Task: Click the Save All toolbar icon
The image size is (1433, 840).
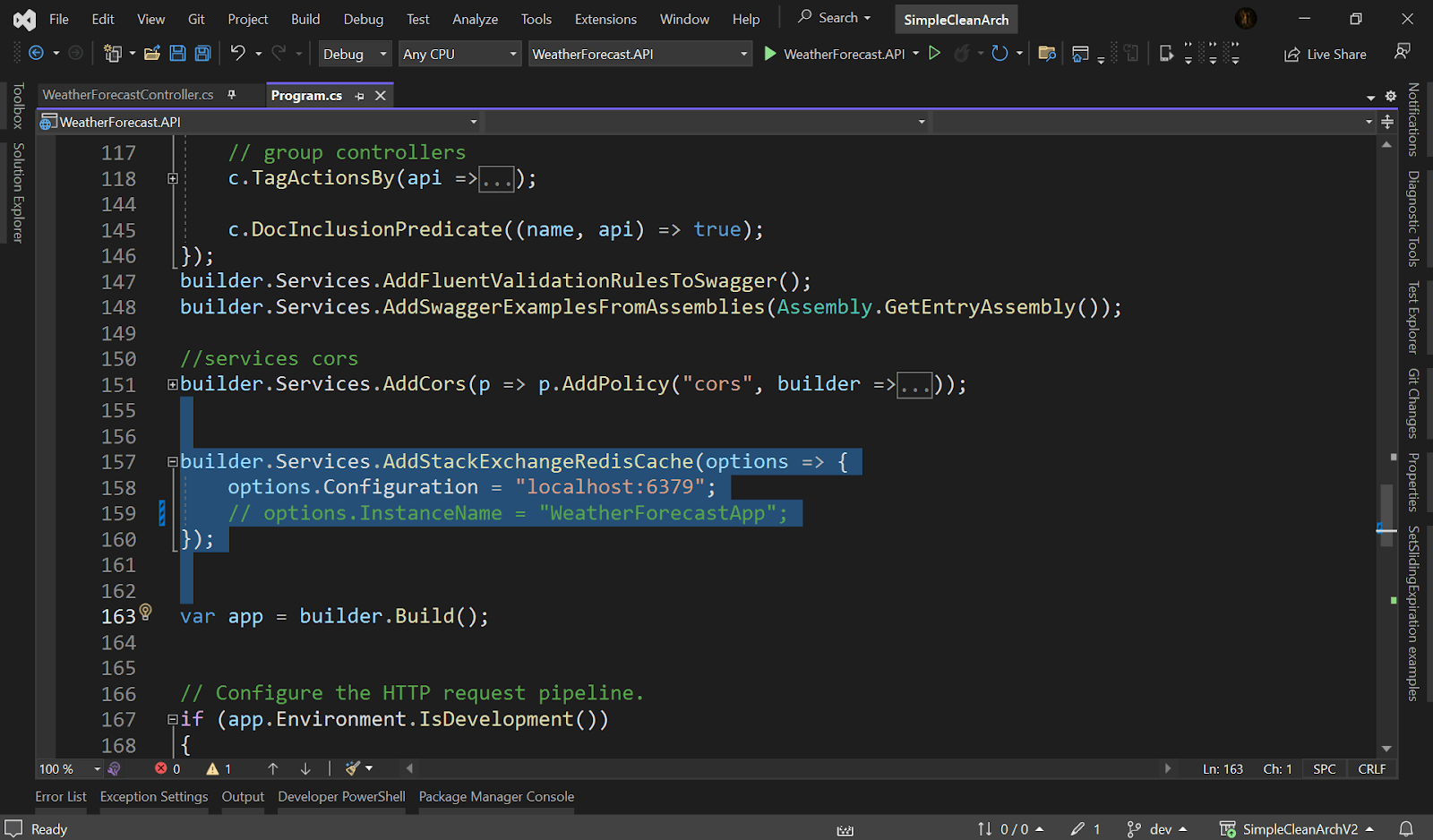Action: coord(203,54)
